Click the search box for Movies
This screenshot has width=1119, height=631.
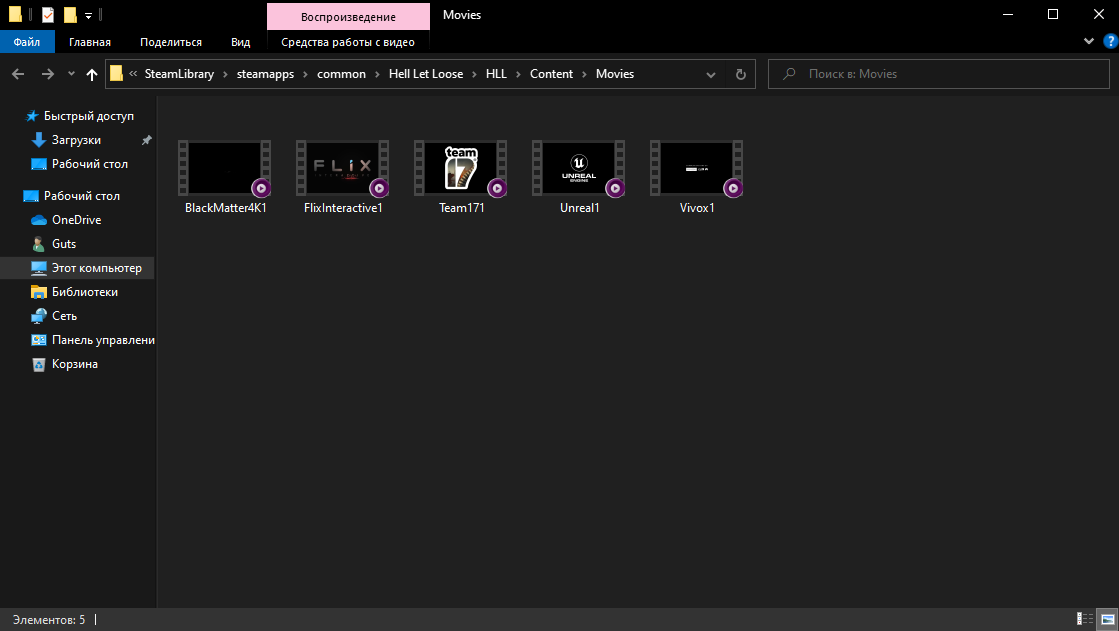(938, 74)
